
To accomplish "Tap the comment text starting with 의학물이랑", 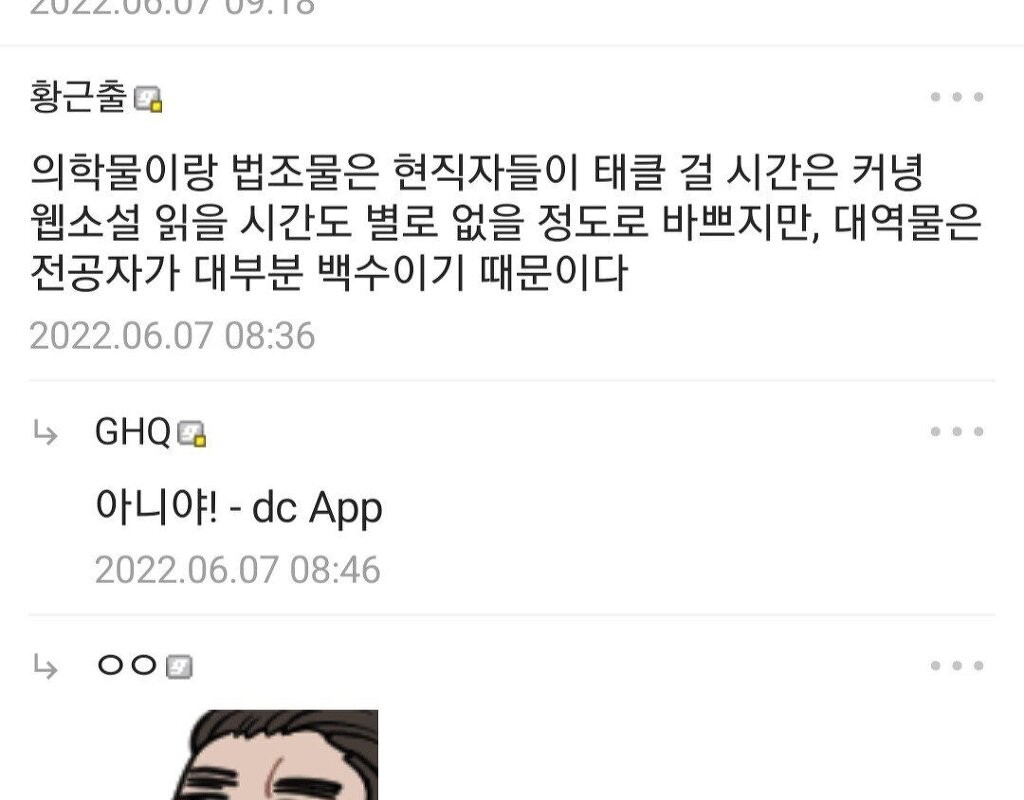I will (x=506, y=223).
